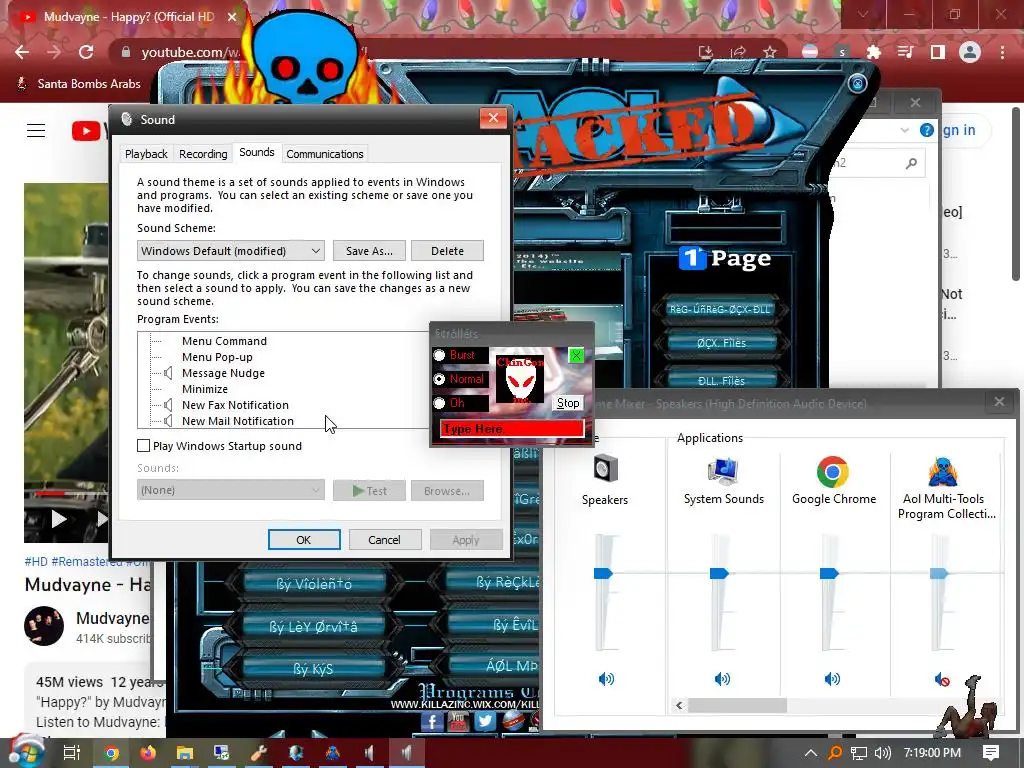Bookmark this page with the star icon
This screenshot has width=1024, height=768.
click(770, 52)
